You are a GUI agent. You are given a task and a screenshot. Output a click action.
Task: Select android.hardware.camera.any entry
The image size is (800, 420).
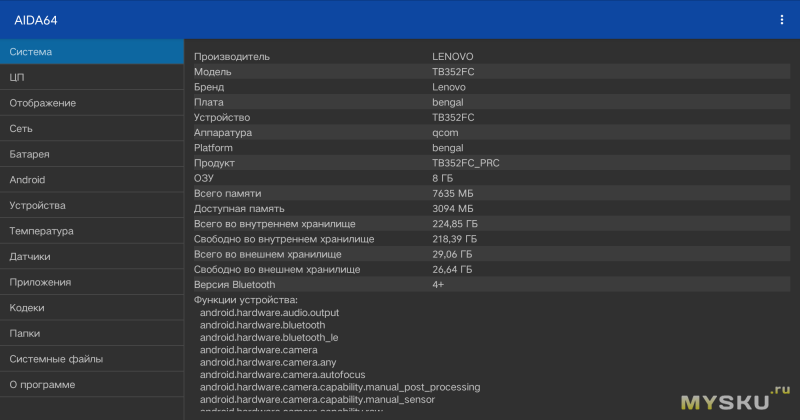tap(268, 362)
